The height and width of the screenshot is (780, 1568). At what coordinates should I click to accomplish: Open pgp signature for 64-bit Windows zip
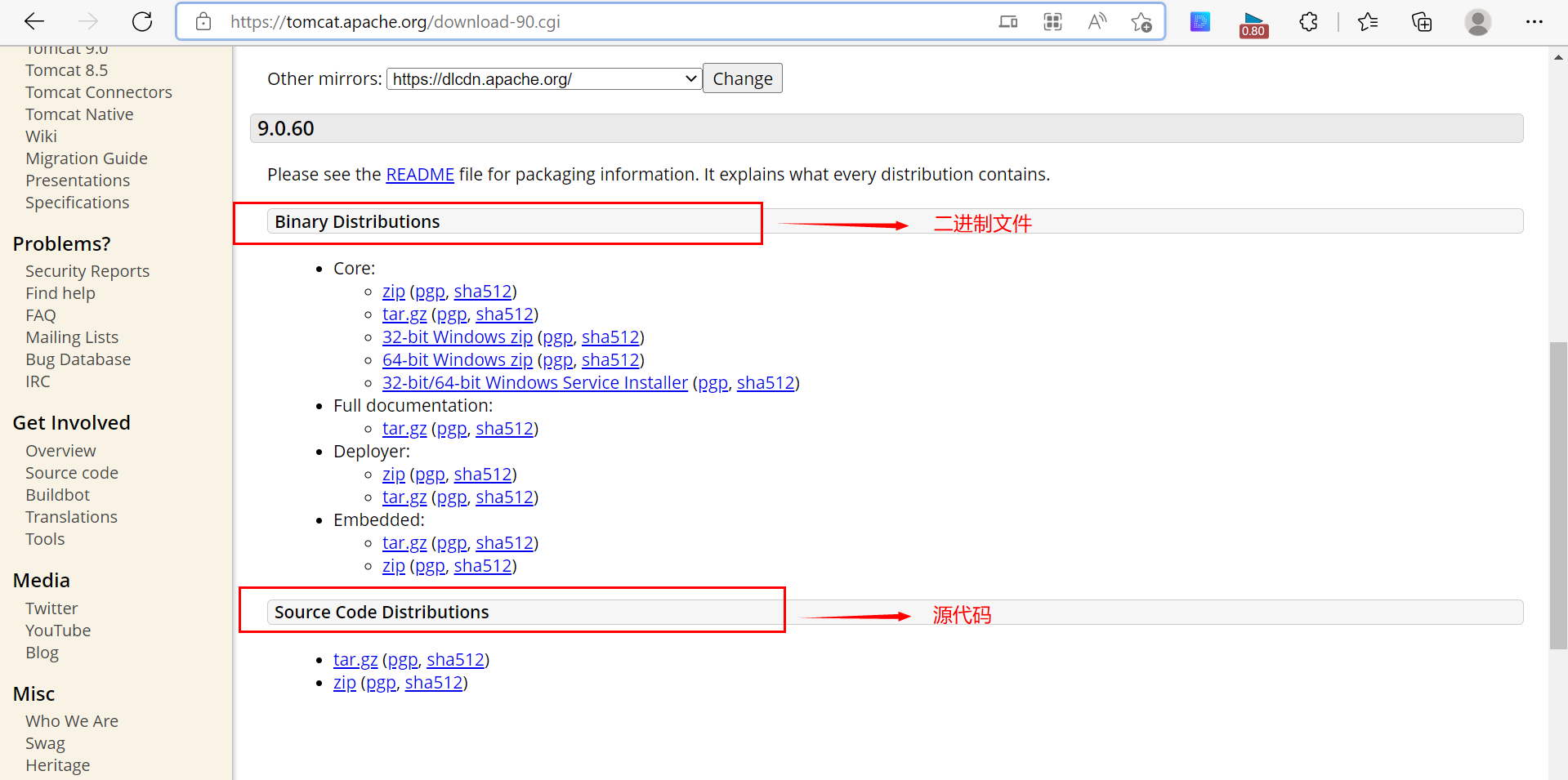(558, 360)
